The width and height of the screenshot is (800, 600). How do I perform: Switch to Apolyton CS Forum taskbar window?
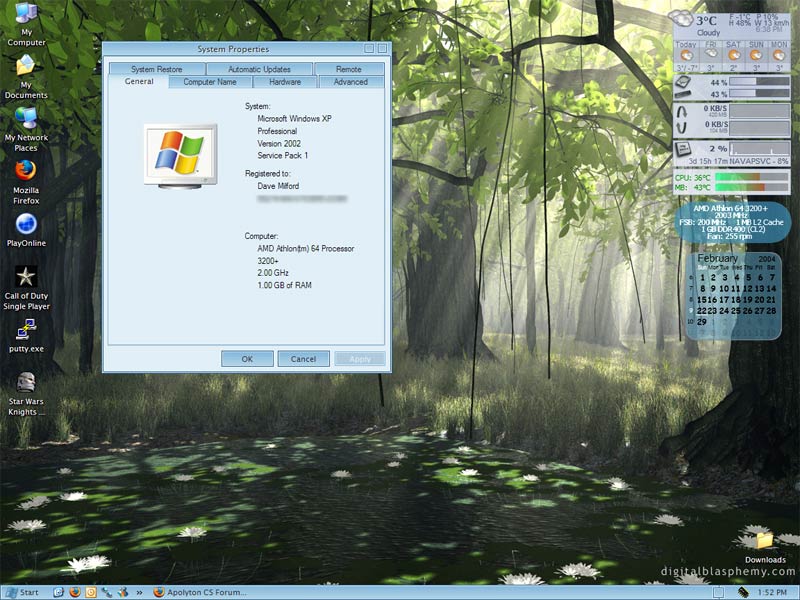point(200,592)
